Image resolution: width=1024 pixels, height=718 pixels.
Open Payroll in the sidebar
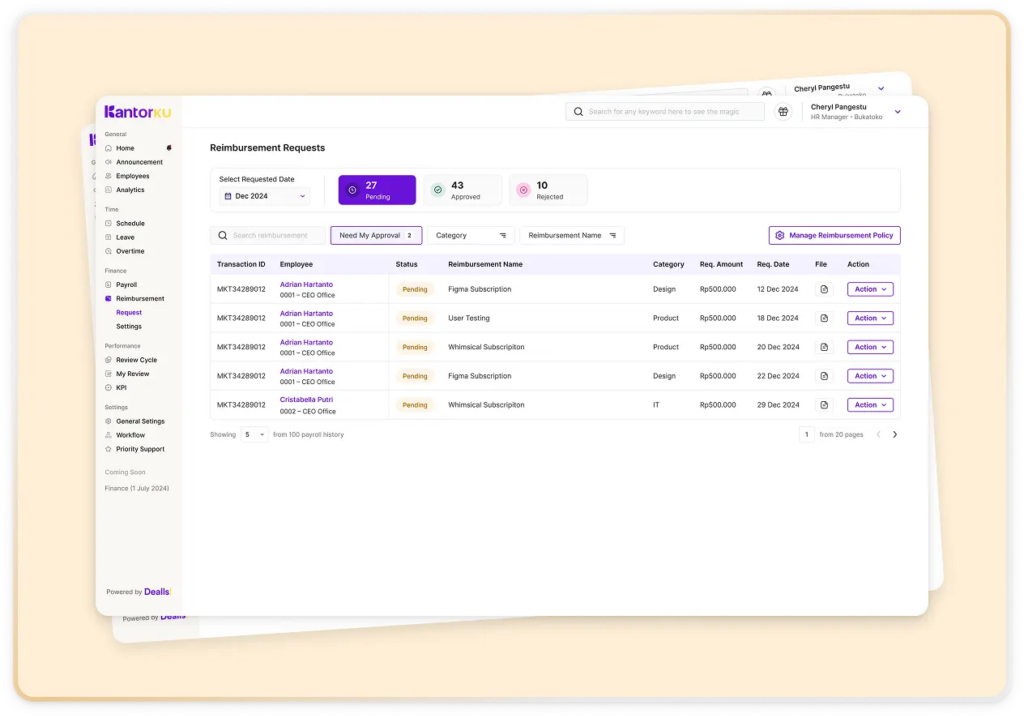pos(126,285)
